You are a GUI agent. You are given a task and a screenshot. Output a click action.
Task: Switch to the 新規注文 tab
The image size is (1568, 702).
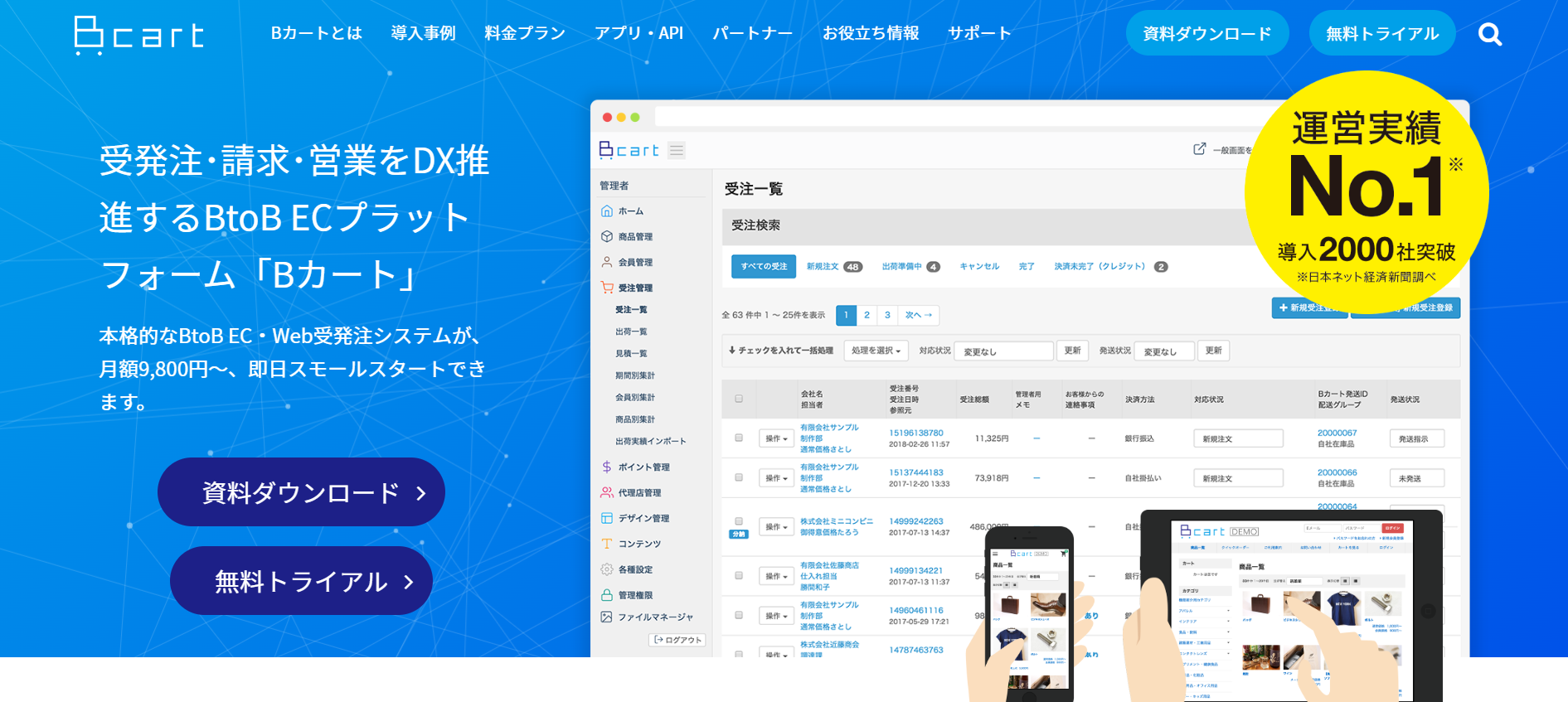click(x=834, y=267)
